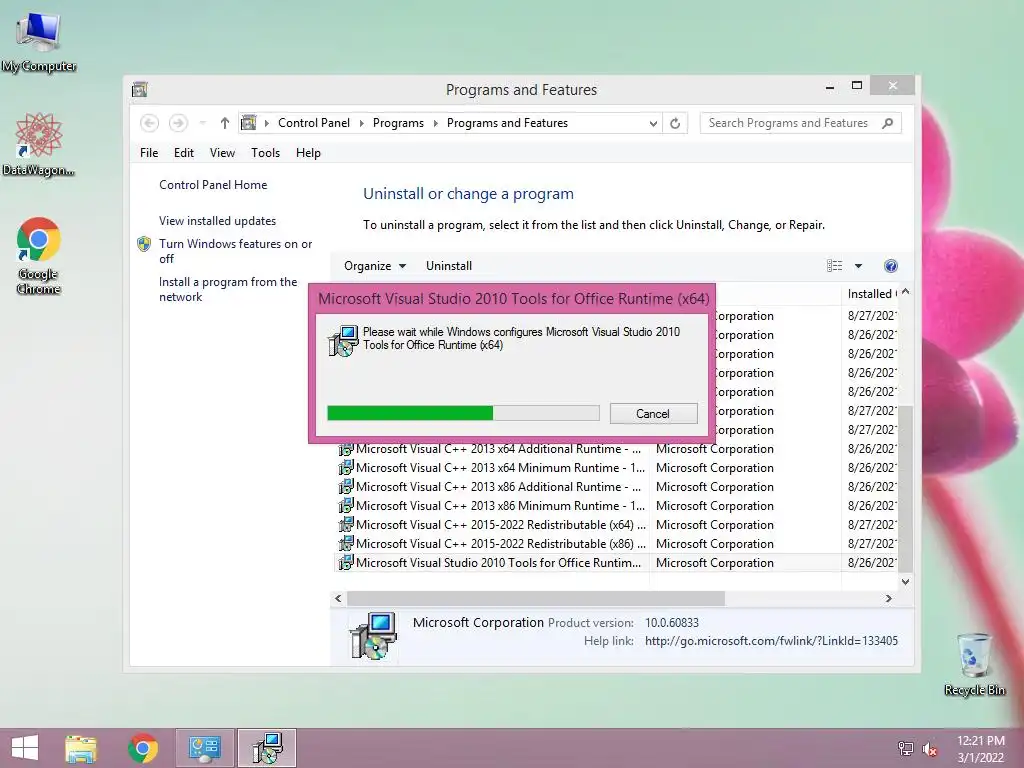Open Google Chrome desktop shortcut
This screenshot has width=1024, height=768.
pyautogui.click(x=39, y=256)
